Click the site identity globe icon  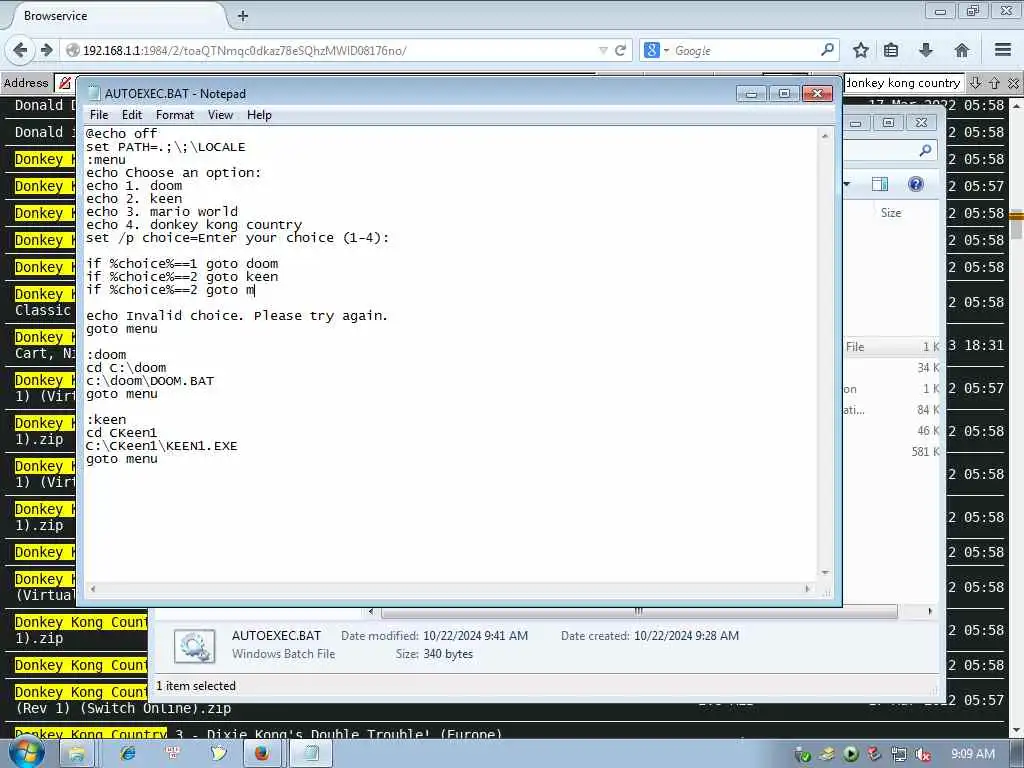click(x=72, y=50)
